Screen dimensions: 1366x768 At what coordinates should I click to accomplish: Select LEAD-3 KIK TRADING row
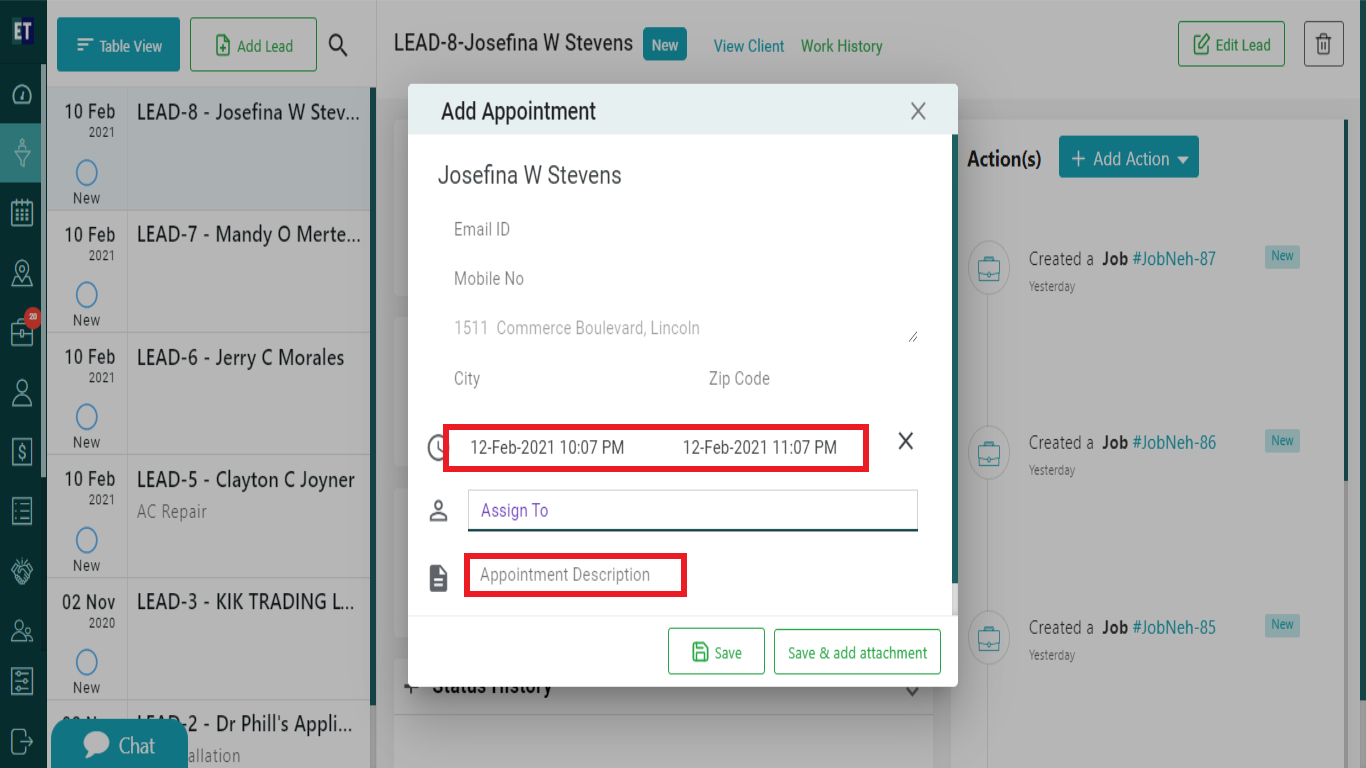point(209,639)
